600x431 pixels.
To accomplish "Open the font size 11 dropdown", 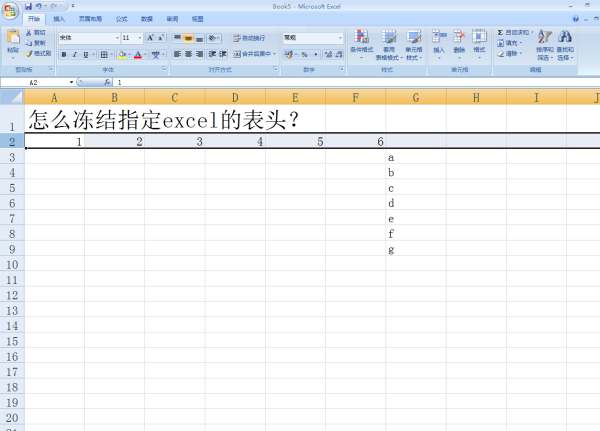I will (x=140, y=38).
